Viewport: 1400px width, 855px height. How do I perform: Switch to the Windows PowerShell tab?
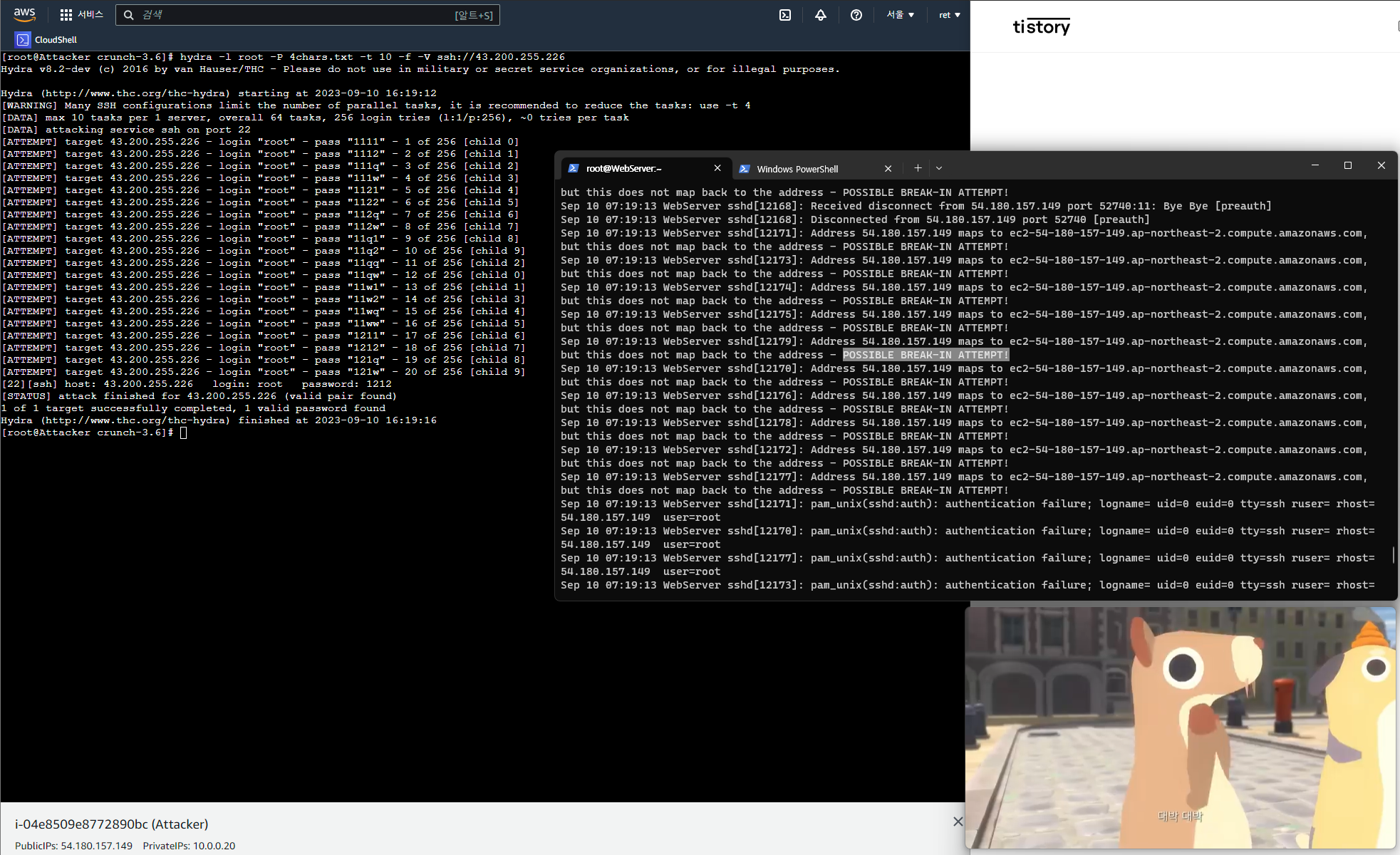(x=797, y=169)
